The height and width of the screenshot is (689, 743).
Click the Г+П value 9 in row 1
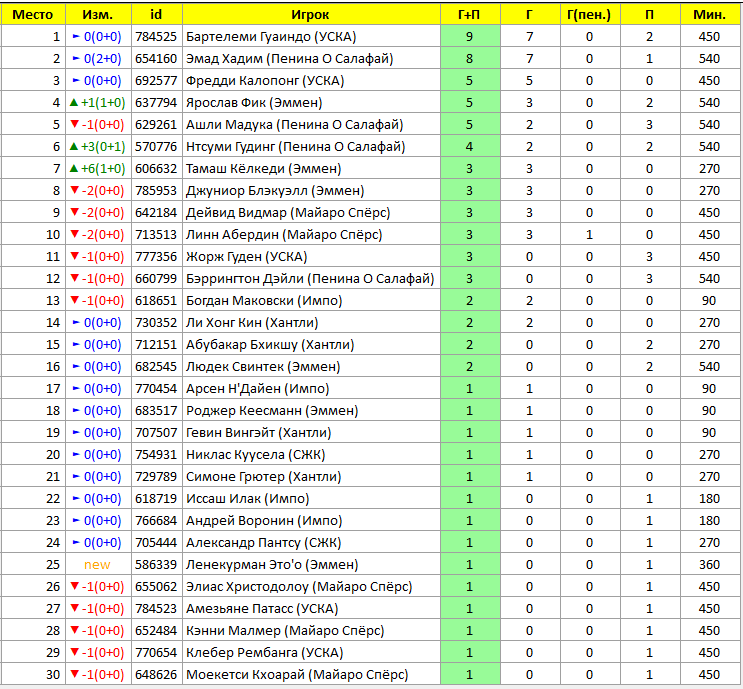(470, 36)
